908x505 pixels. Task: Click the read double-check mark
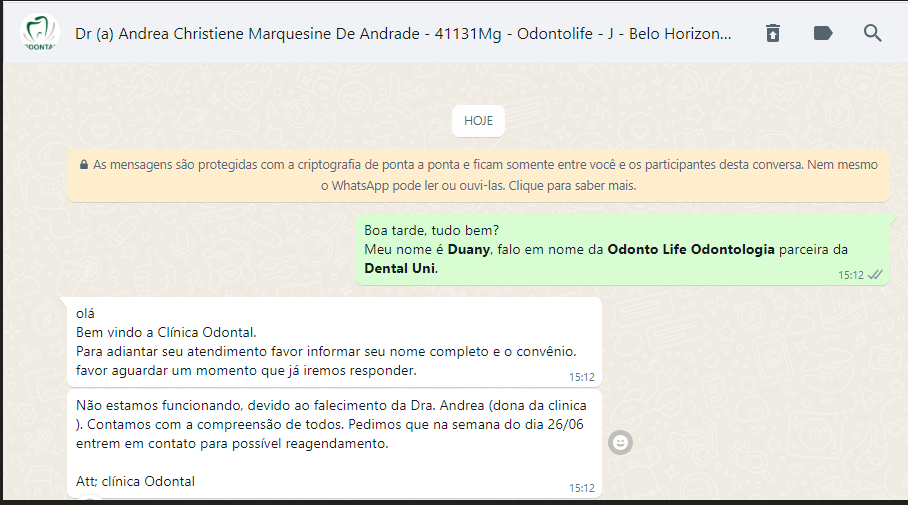[x=875, y=275]
